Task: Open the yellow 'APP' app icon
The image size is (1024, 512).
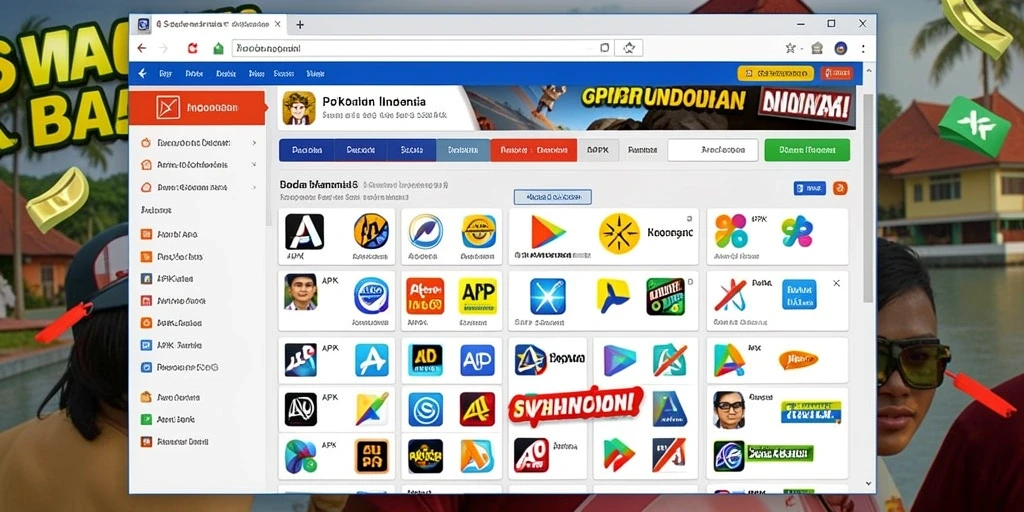Action: pyautogui.click(x=477, y=296)
